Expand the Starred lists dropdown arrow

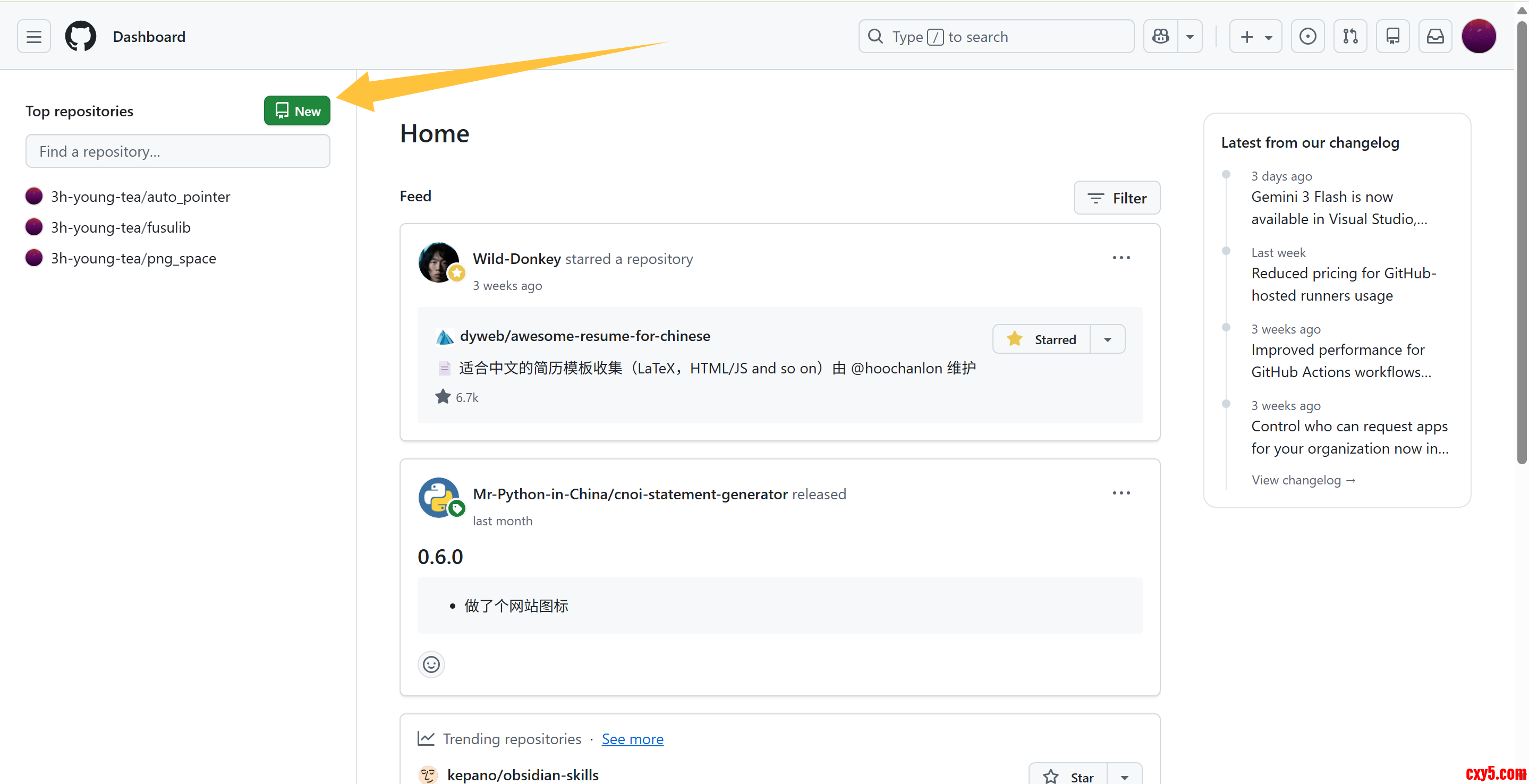pos(1107,339)
